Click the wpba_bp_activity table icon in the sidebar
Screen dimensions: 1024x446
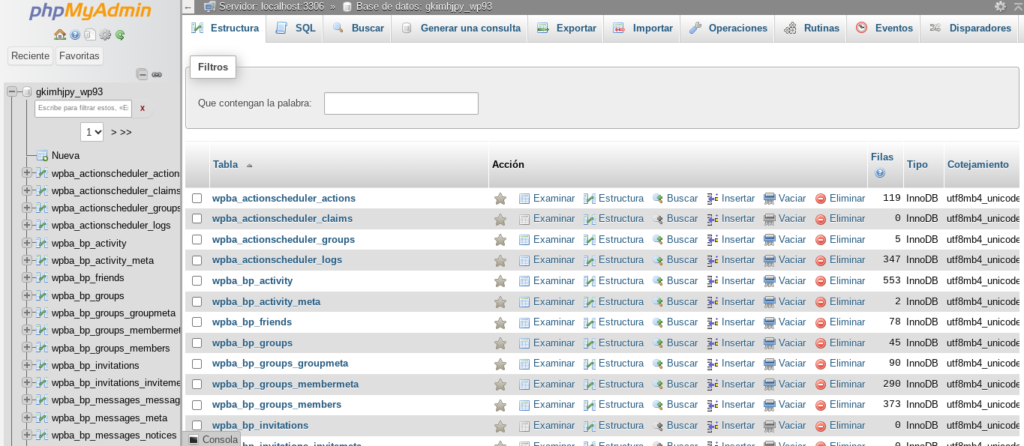(42, 243)
